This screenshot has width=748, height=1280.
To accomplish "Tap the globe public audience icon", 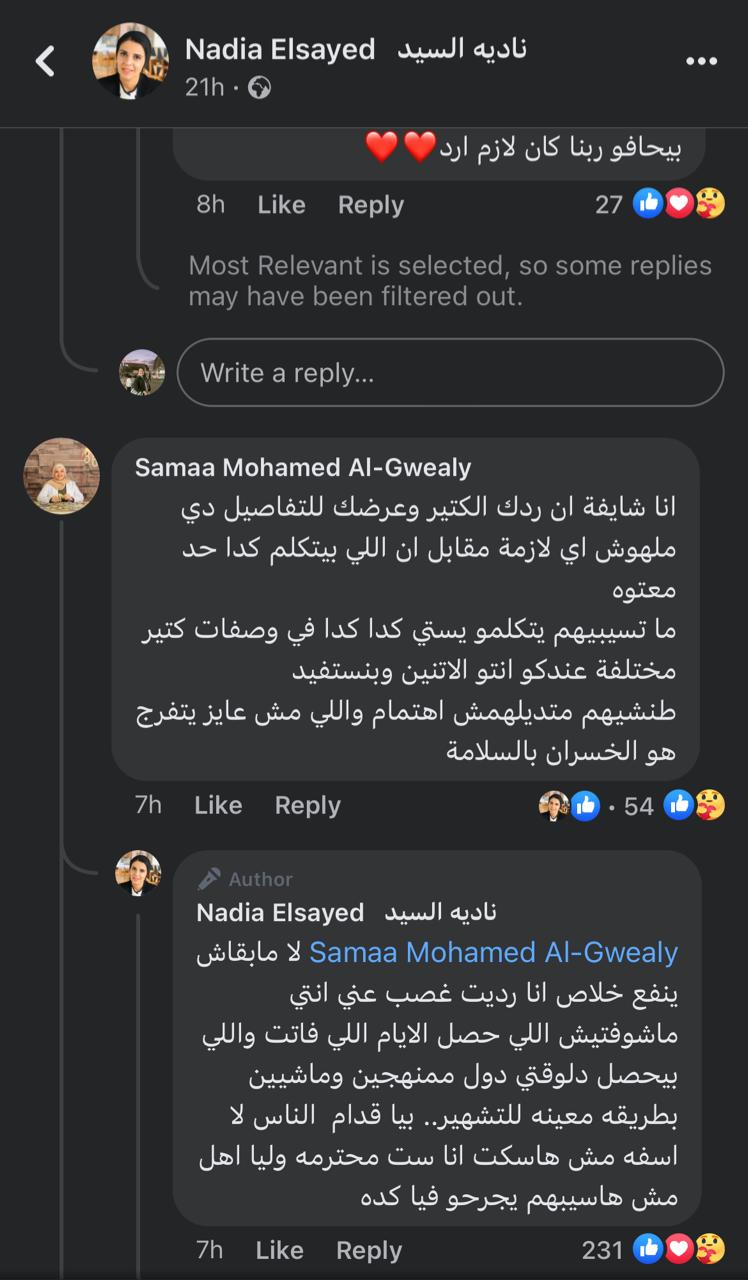I will (259, 88).
